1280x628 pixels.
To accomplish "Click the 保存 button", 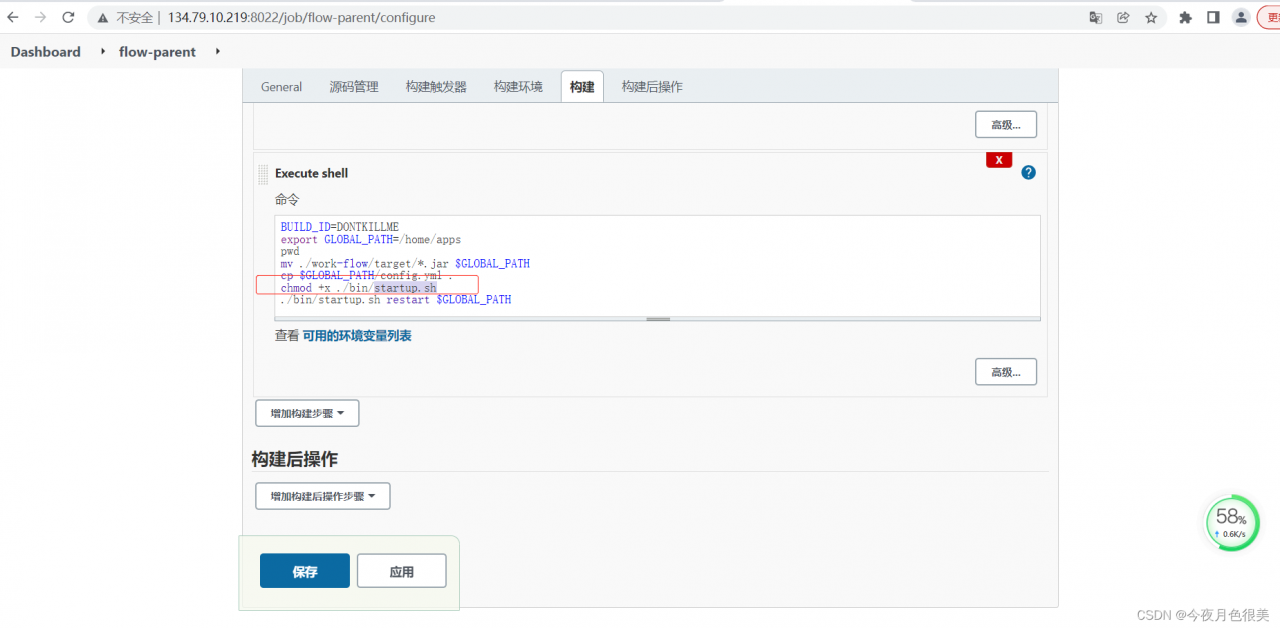I will tap(305, 571).
